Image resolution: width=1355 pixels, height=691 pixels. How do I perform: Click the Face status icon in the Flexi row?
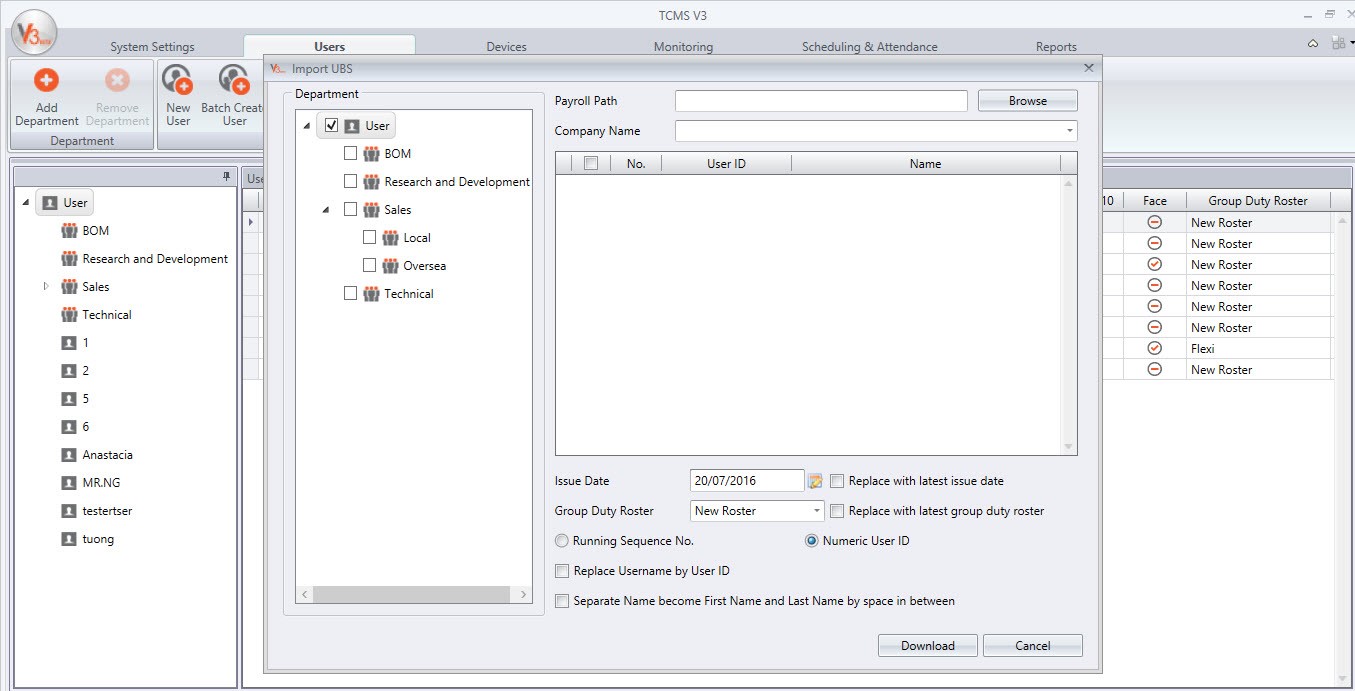click(1154, 349)
